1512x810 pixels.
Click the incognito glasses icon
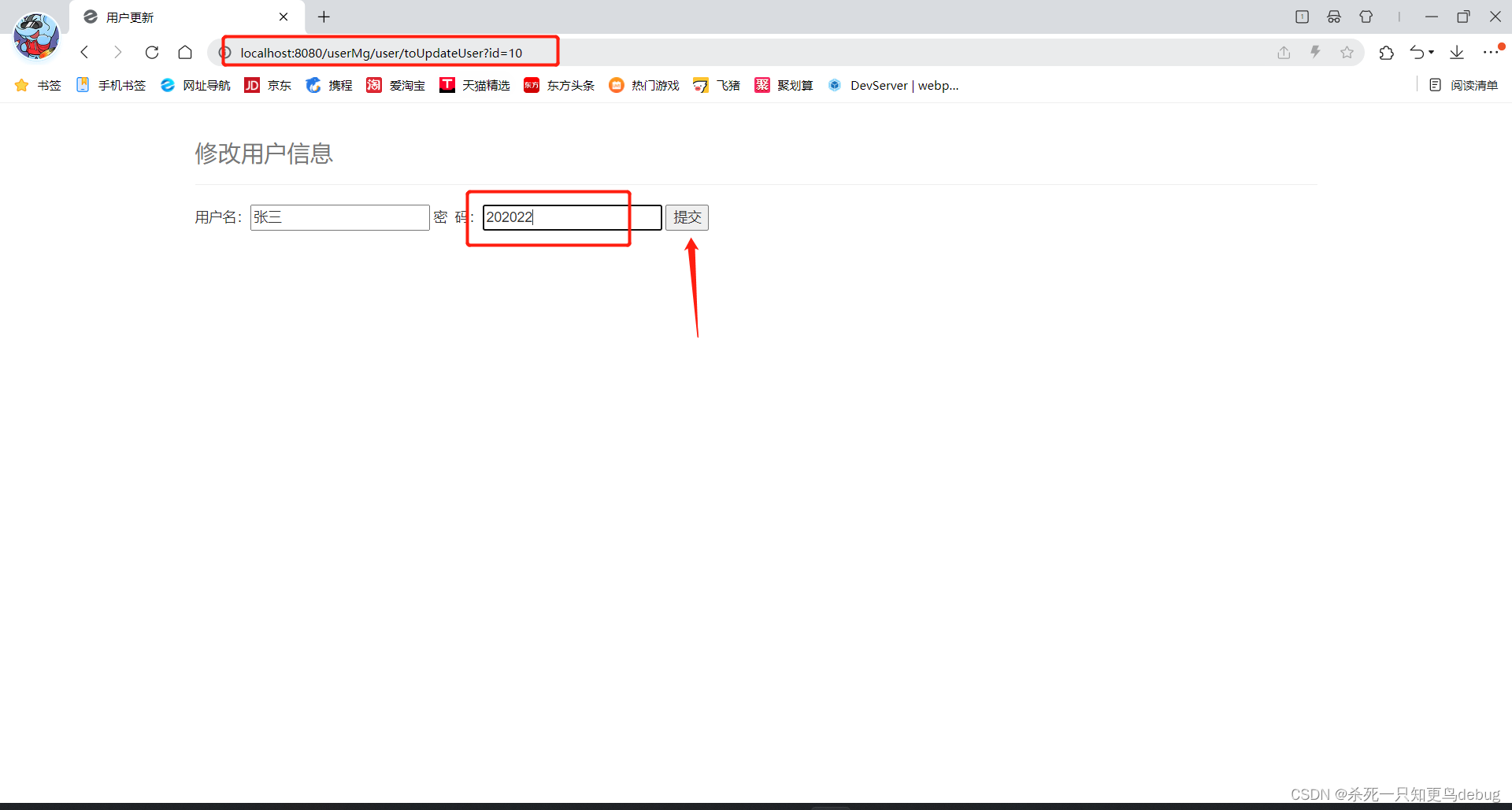(1334, 17)
